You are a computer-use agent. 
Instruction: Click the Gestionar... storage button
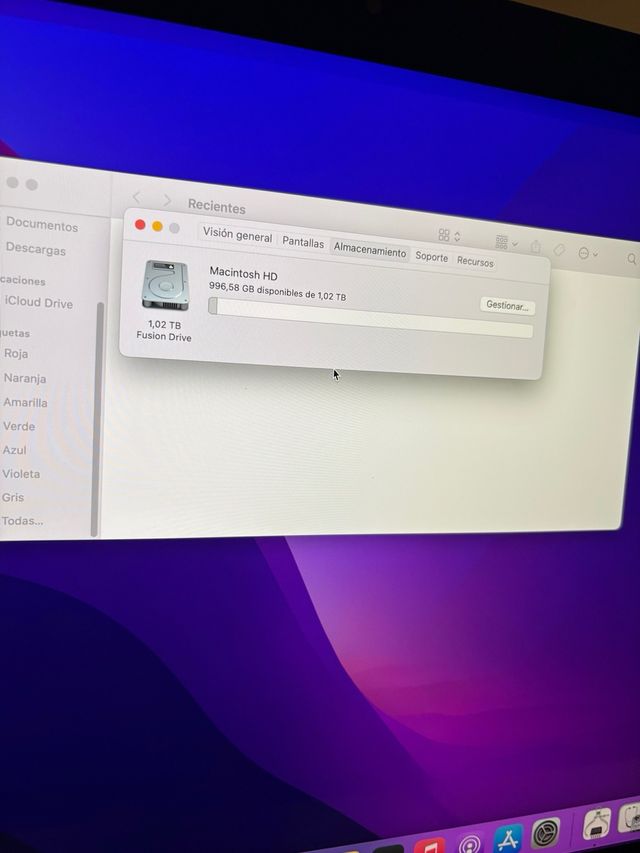[x=507, y=306]
